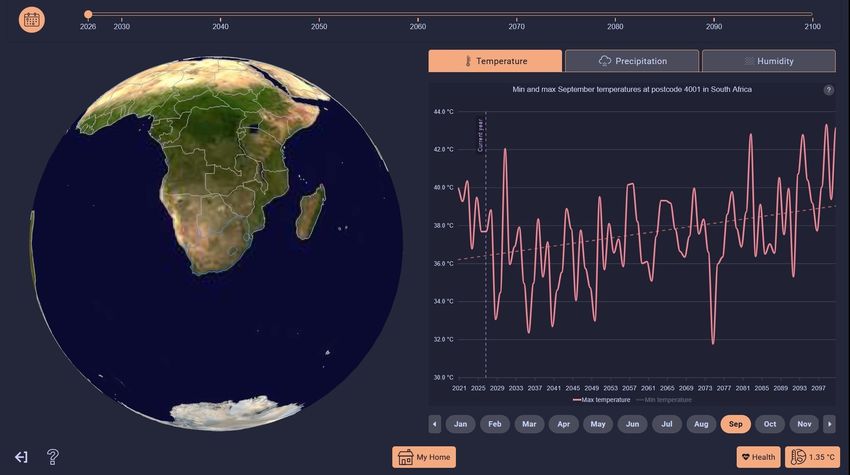Viewport: 850px width, 475px height.
Task: Click the 44.0 °C axis label
Action: click(x=443, y=112)
